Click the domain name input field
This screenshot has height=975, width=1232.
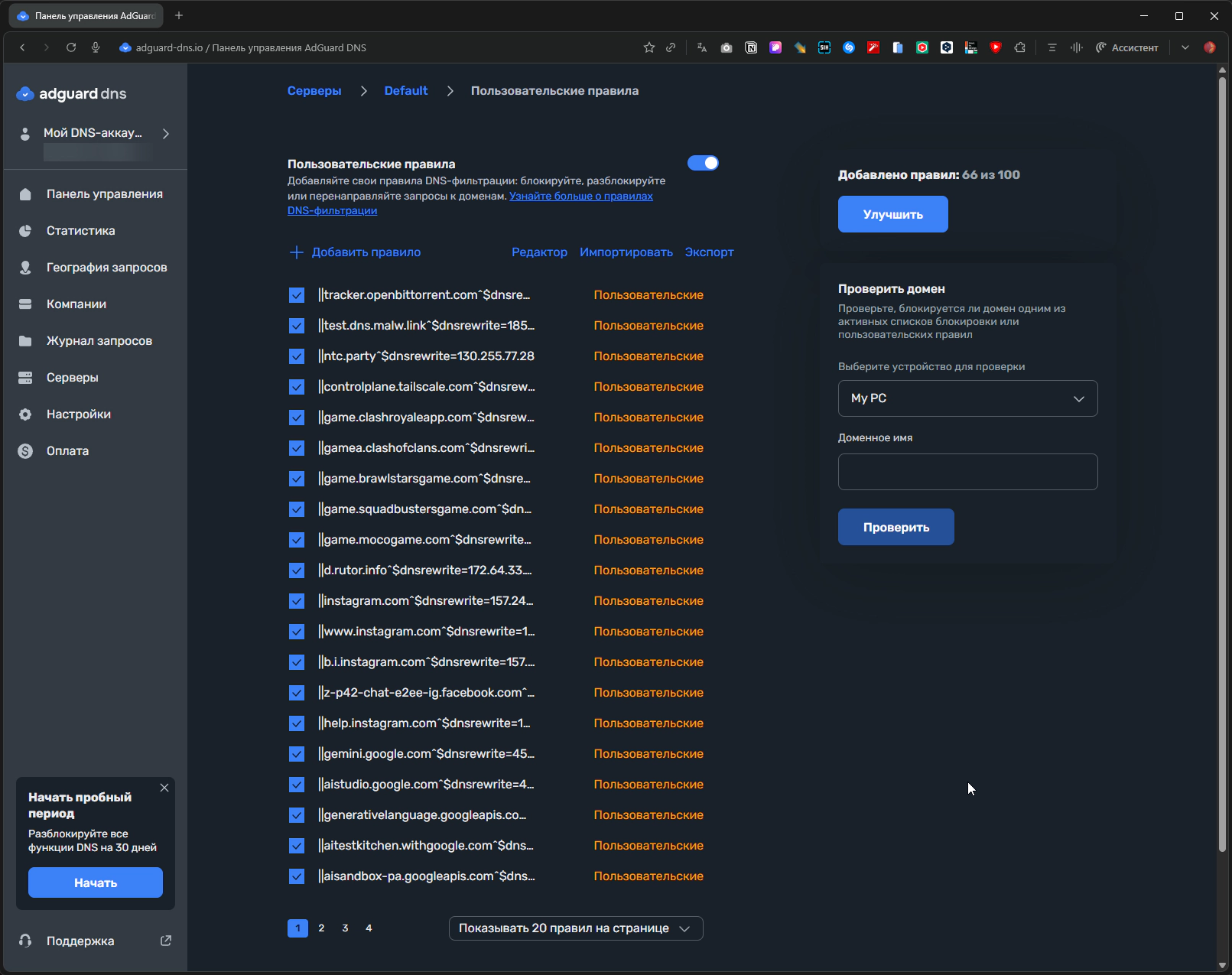pos(967,472)
